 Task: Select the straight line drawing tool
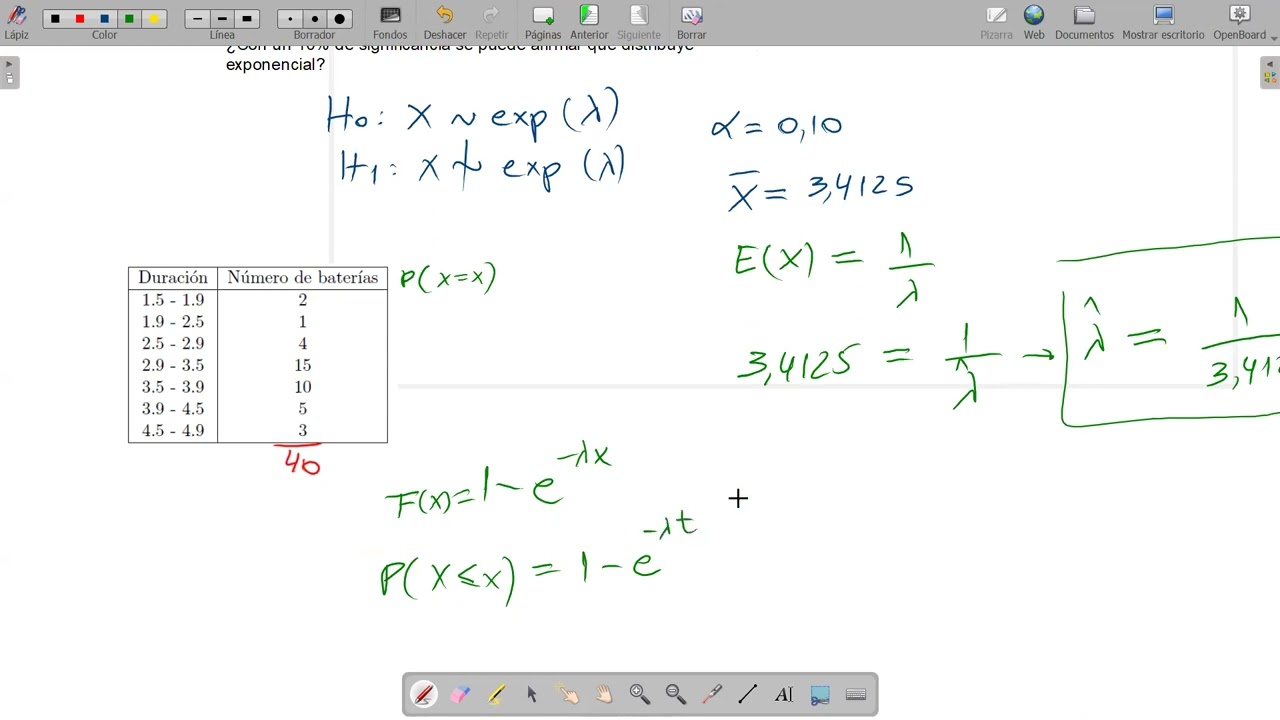coord(748,694)
